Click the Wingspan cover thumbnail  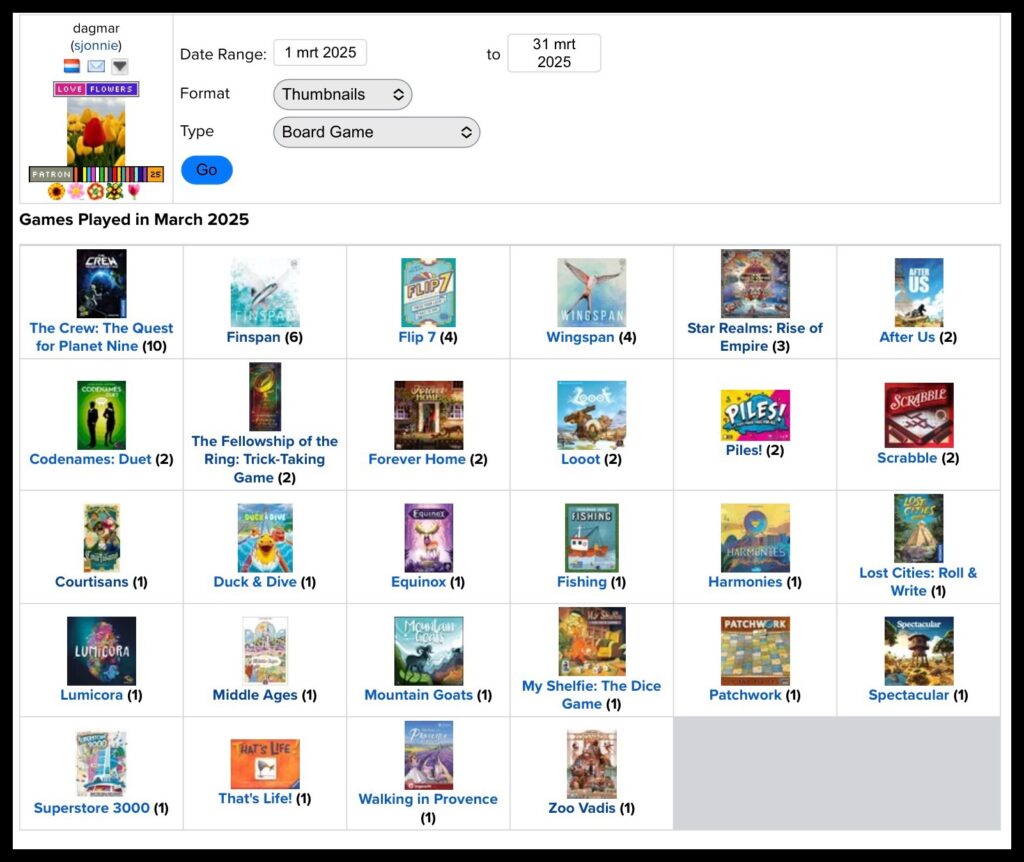pos(591,293)
